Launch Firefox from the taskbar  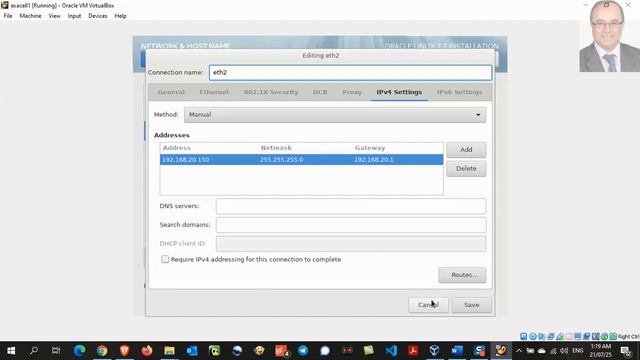[x=147, y=351]
